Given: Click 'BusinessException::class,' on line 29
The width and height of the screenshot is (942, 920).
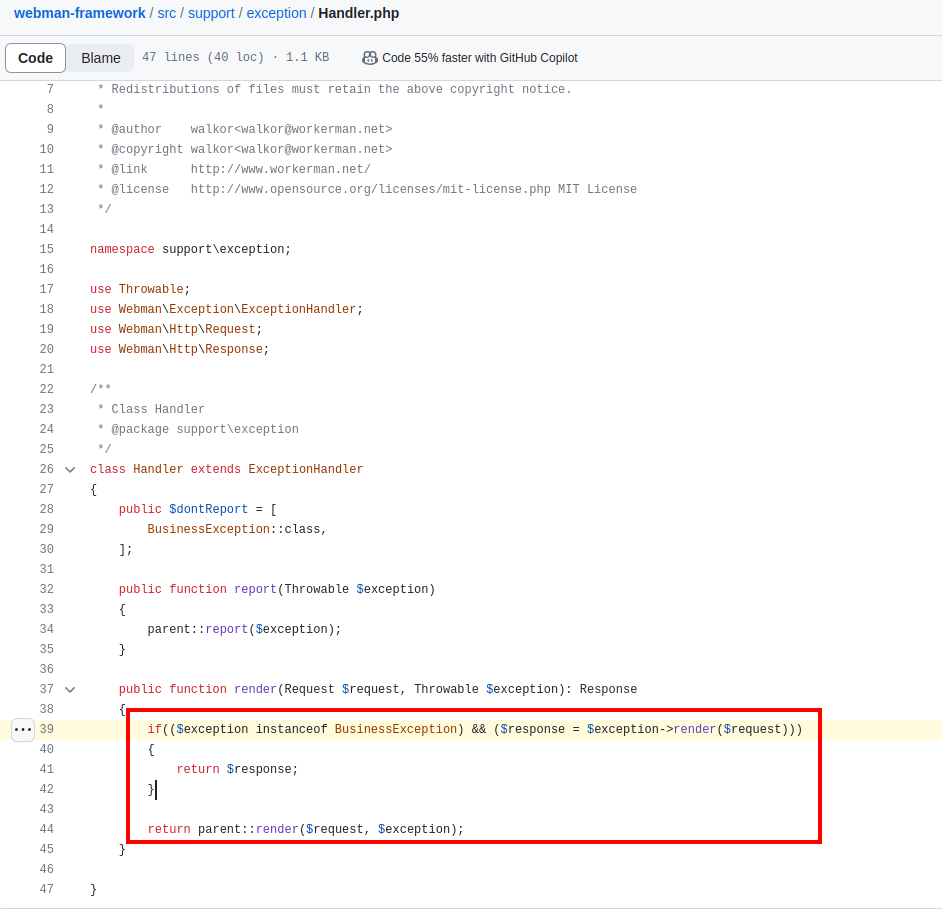Looking at the screenshot, I should (x=237, y=529).
